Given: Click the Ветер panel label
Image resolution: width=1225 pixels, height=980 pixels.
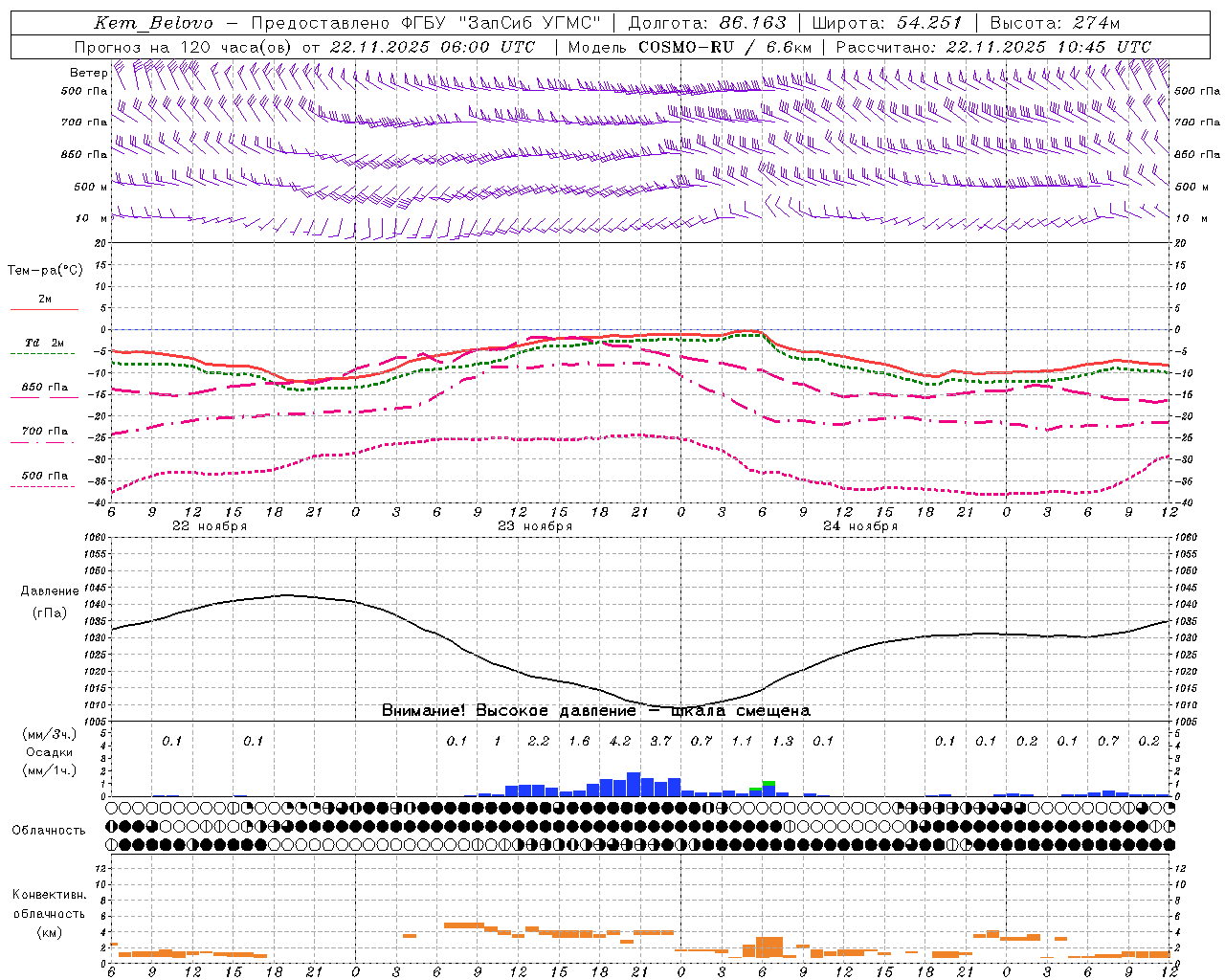Looking at the screenshot, I should click(x=88, y=73).
